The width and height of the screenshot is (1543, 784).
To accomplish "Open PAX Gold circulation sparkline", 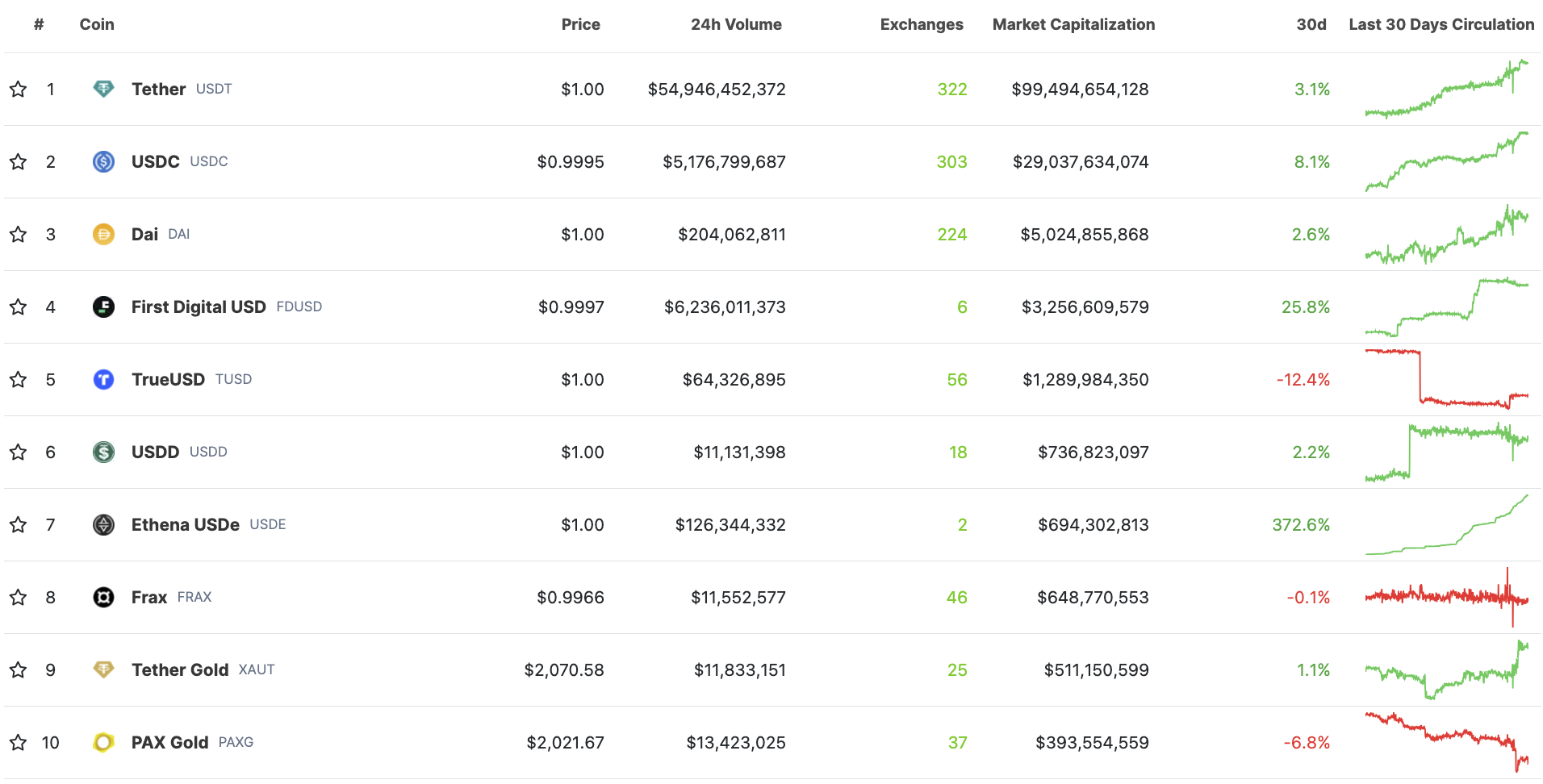I will (1447, 742).
